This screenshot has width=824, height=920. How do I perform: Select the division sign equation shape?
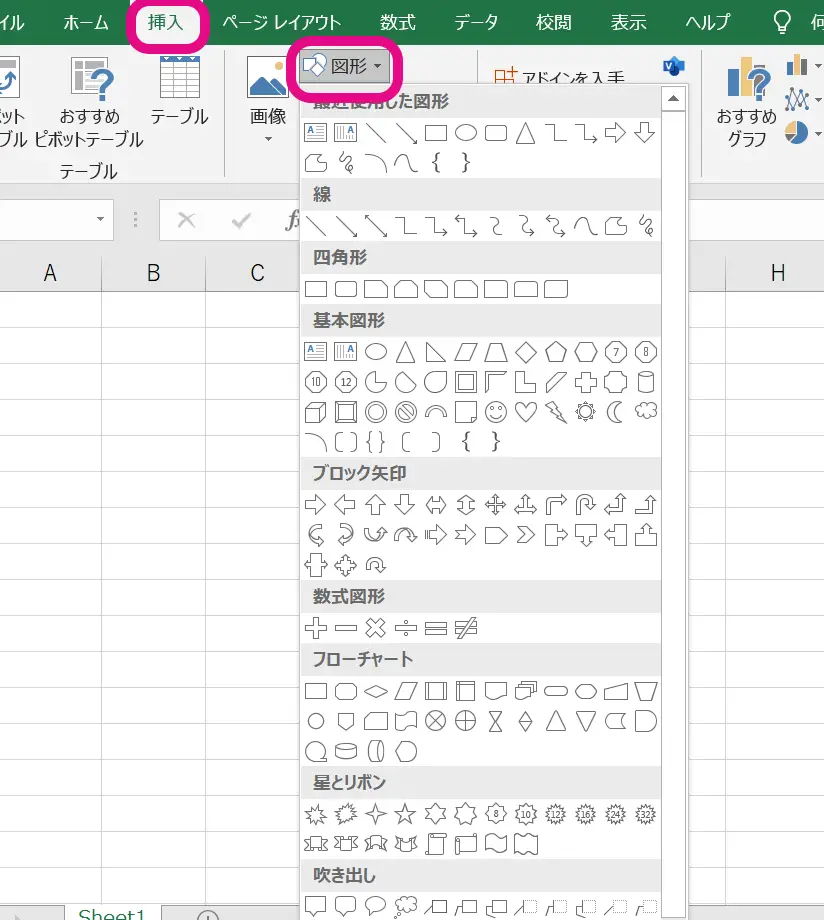click(405, 628)
